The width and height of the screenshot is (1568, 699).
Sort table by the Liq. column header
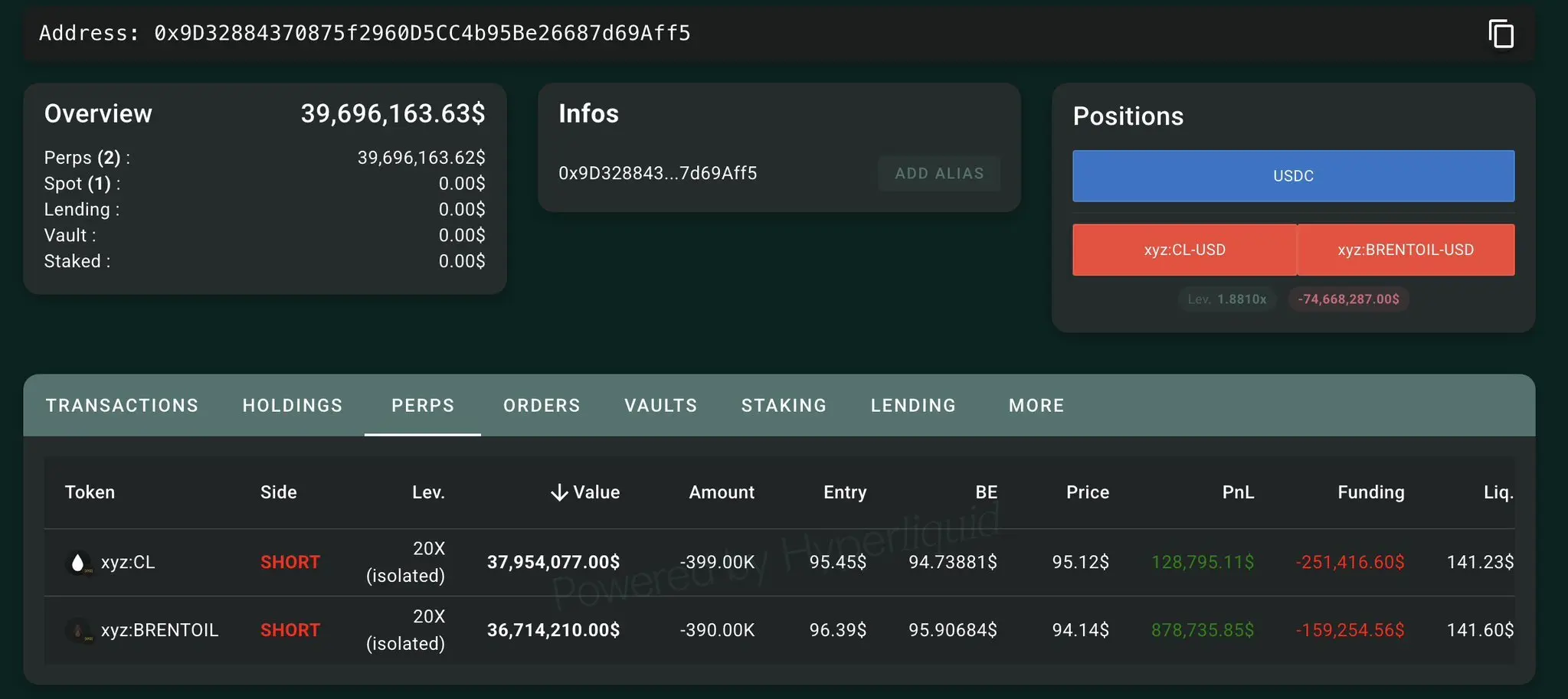click(1498, 492)
